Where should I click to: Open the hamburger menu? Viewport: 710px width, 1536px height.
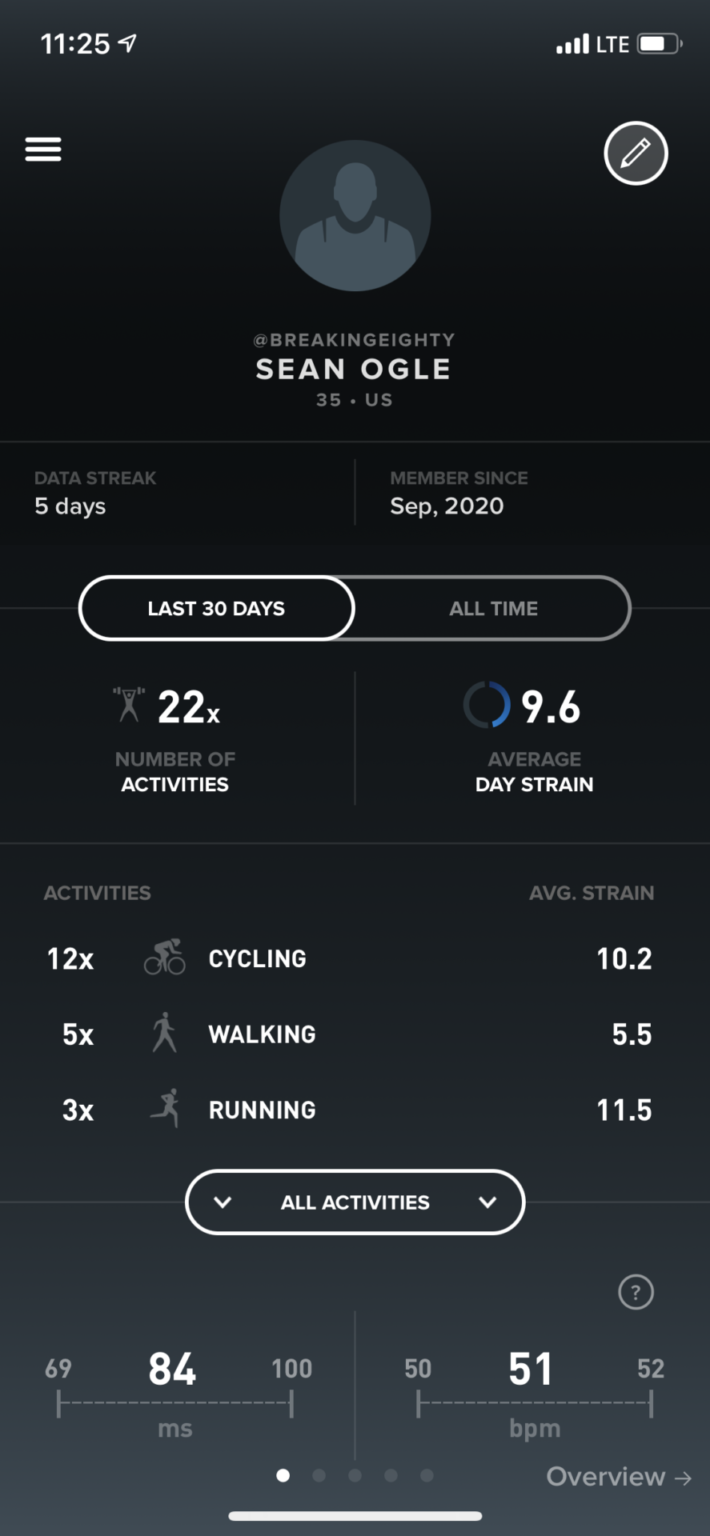43,149
